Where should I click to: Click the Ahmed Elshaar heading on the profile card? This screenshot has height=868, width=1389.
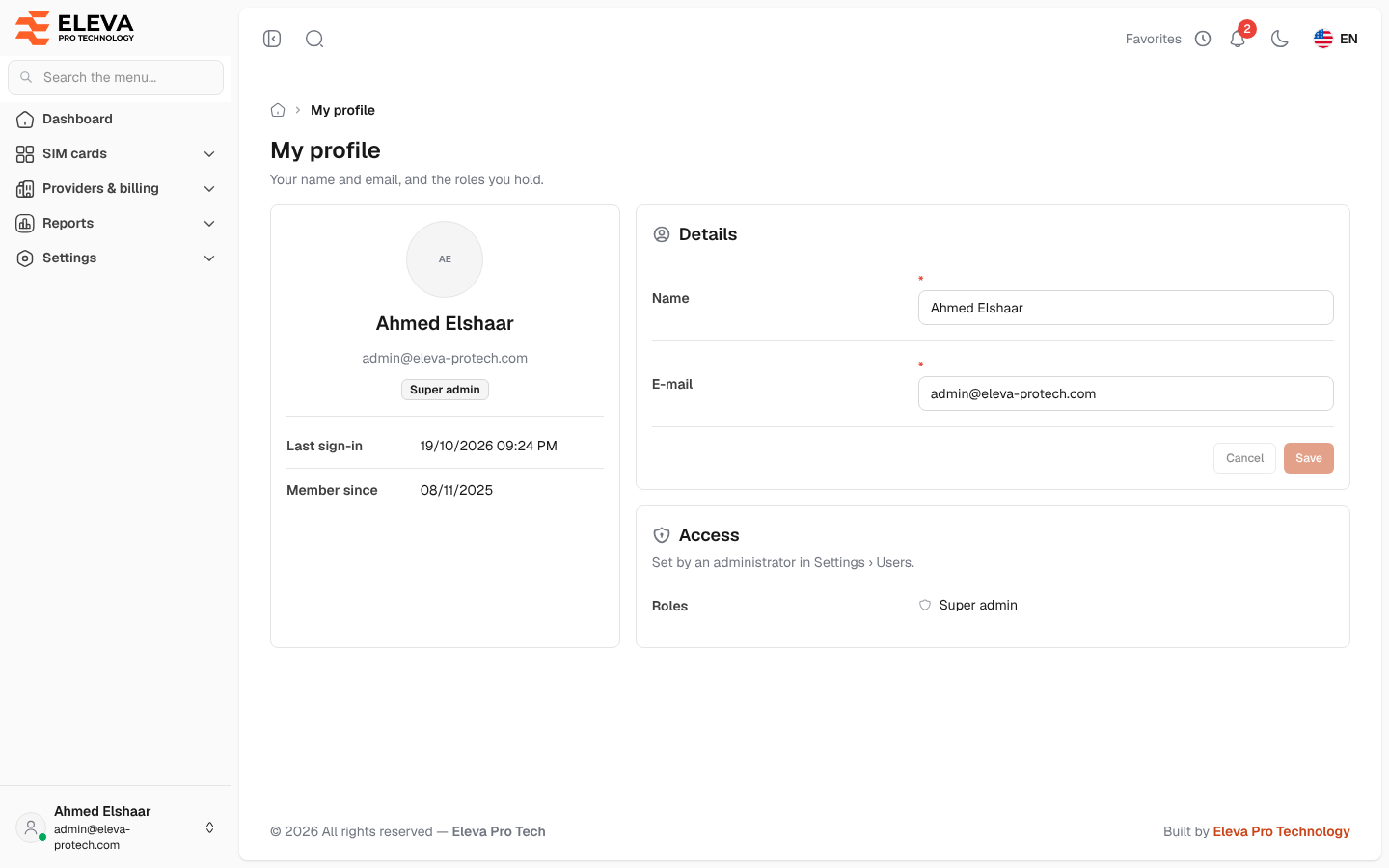coord(445,323)
